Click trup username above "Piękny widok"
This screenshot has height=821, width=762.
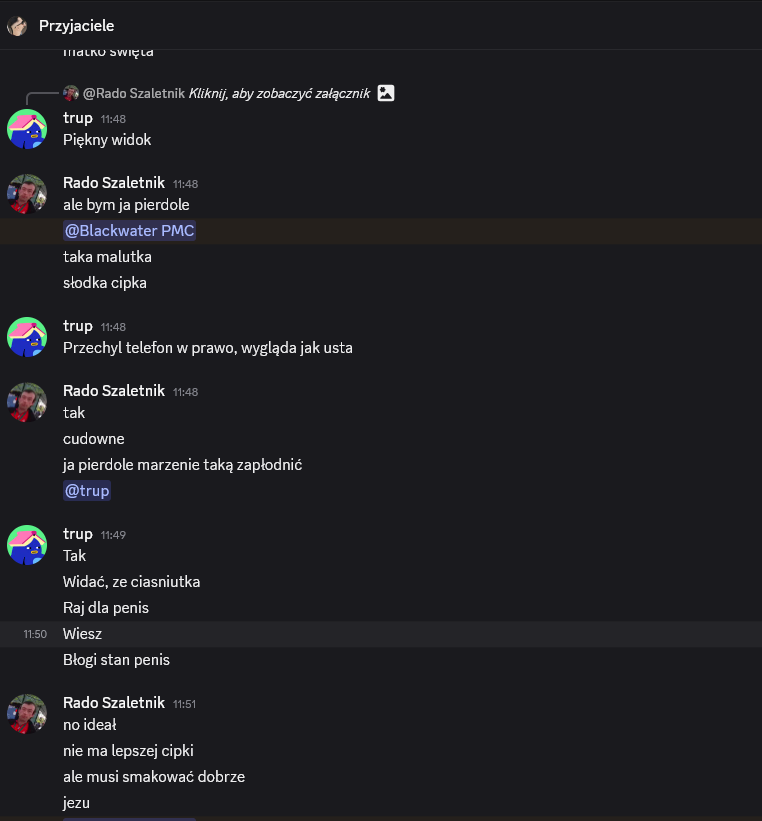[78, 118]
